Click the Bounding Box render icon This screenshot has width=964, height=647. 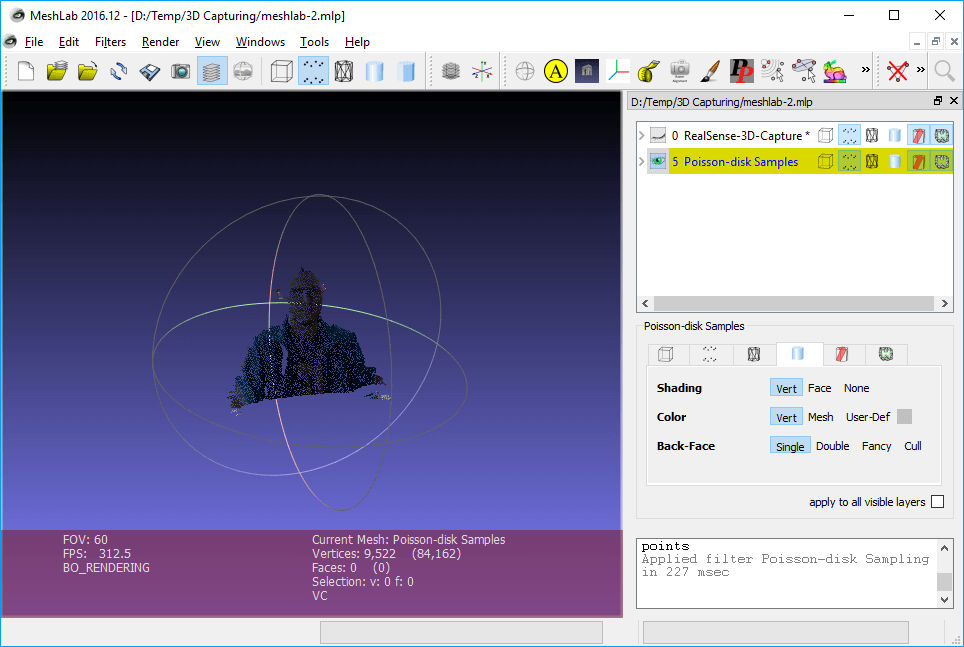coord(282,71)
